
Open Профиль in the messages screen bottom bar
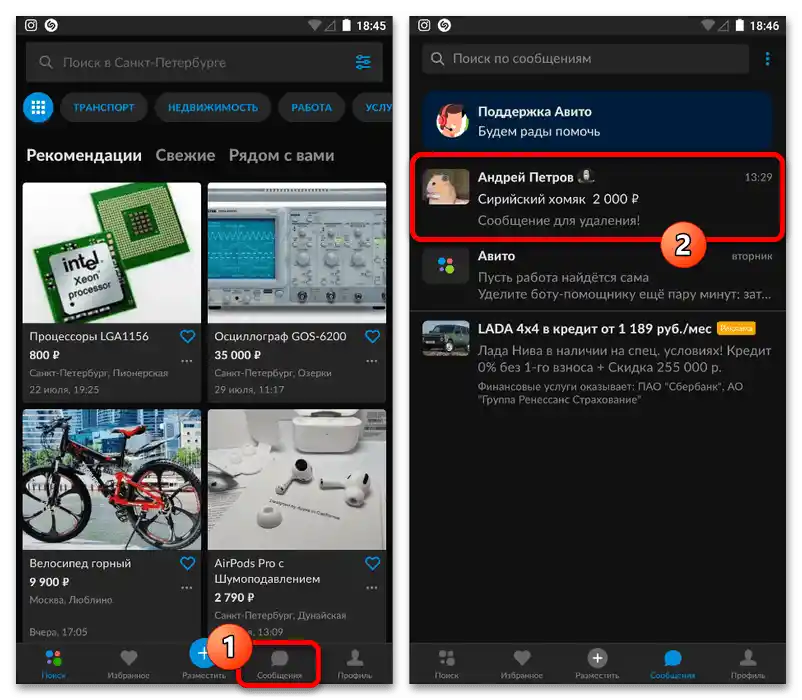[x=748, y=664]
